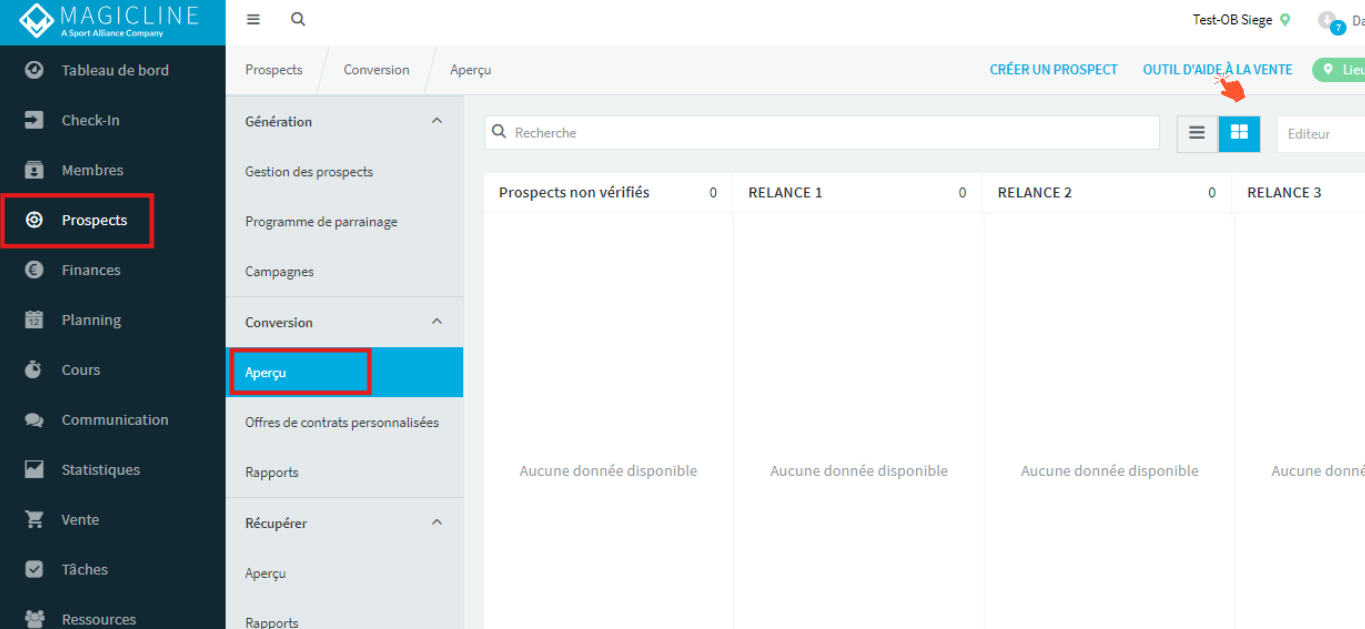Click the Test-OB Siege location selector
This screenshot has width=1365, height=629.
[1241, 20]
